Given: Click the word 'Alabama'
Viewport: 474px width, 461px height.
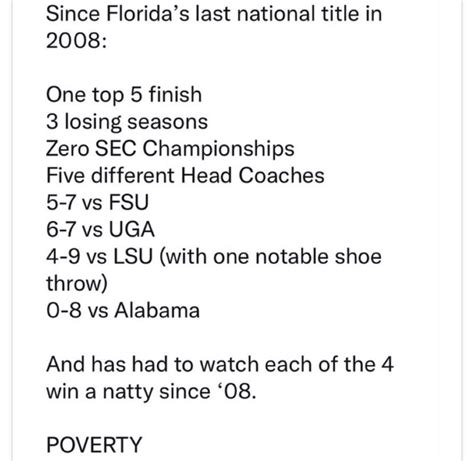Looking at the screenshot, I should point(157,310).
